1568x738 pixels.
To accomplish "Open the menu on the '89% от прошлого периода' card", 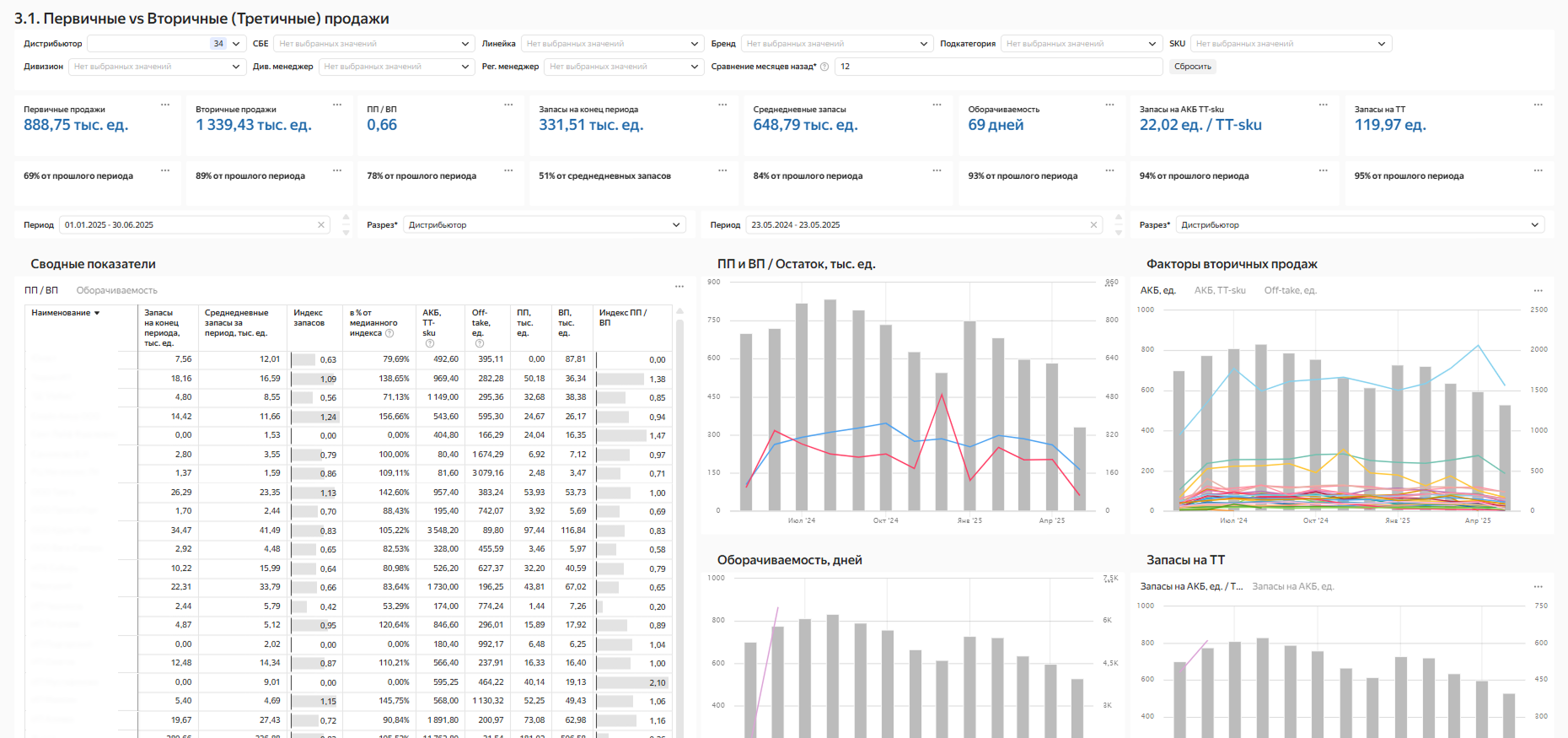I will click(337, 170).
